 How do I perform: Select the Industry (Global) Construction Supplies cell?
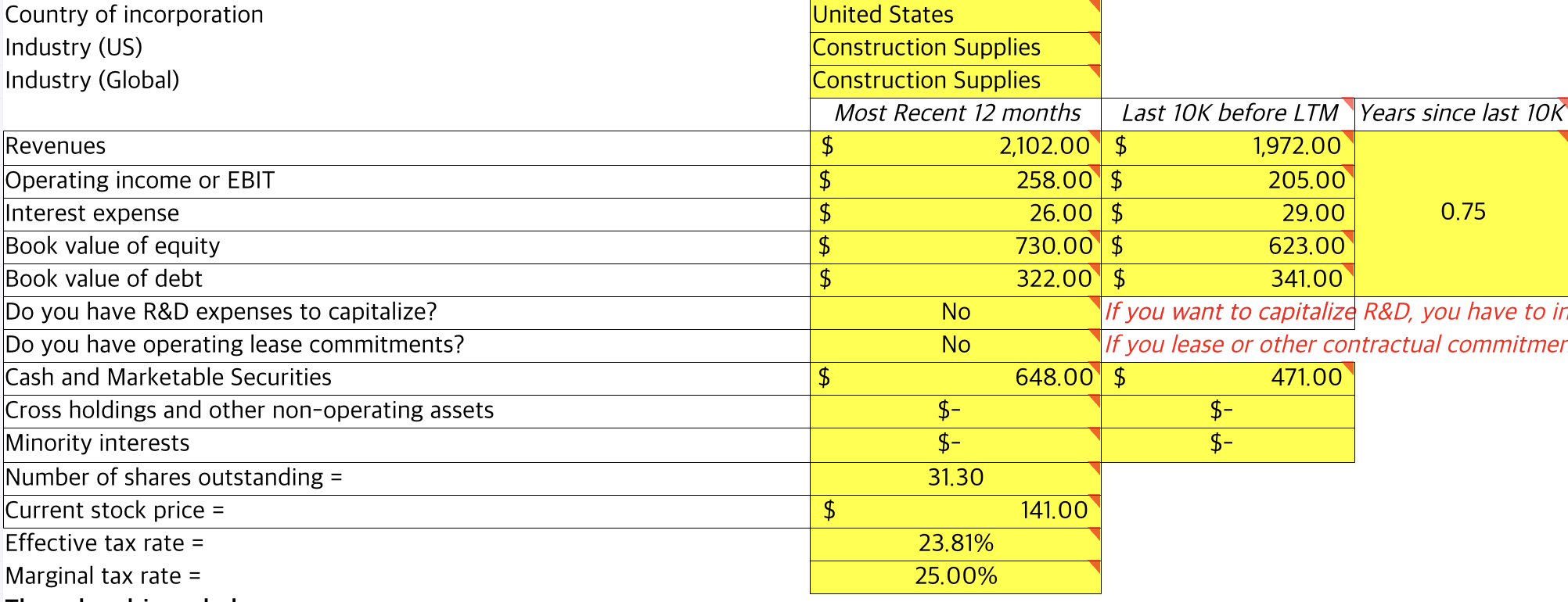coord(955,81)
